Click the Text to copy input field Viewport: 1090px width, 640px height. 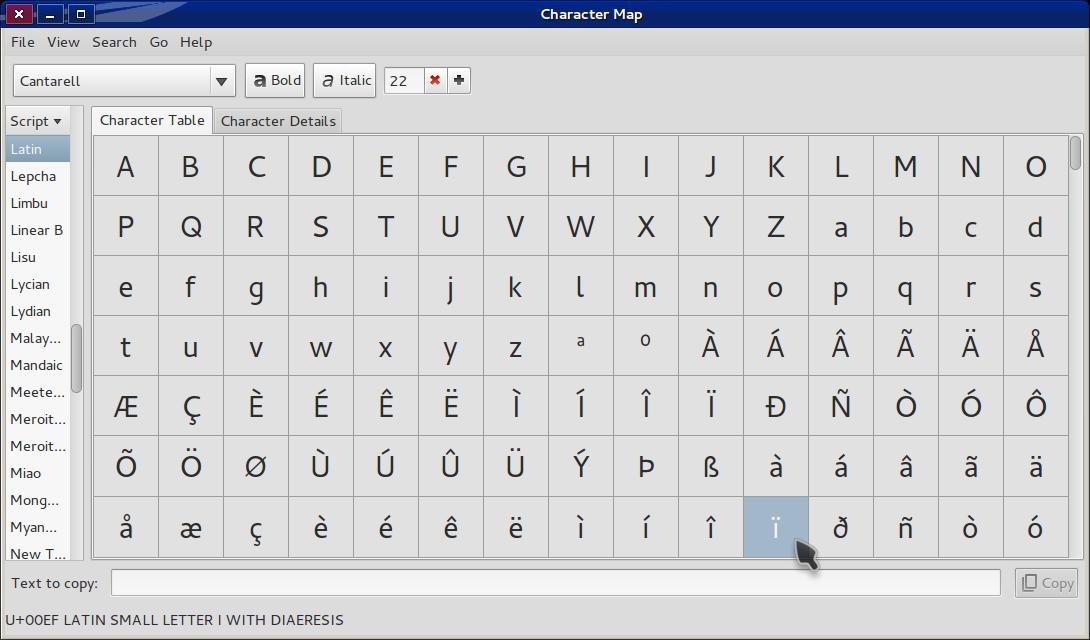(x=555, y=583)
